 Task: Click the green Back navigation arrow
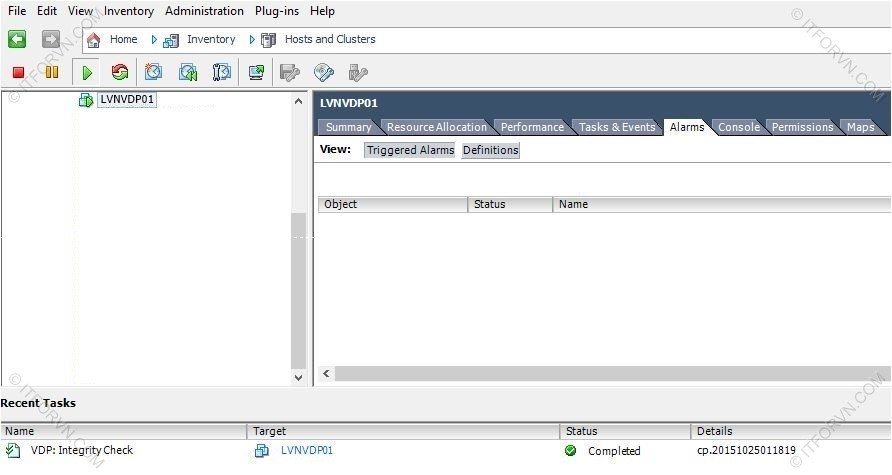click(x=17, y=39)
